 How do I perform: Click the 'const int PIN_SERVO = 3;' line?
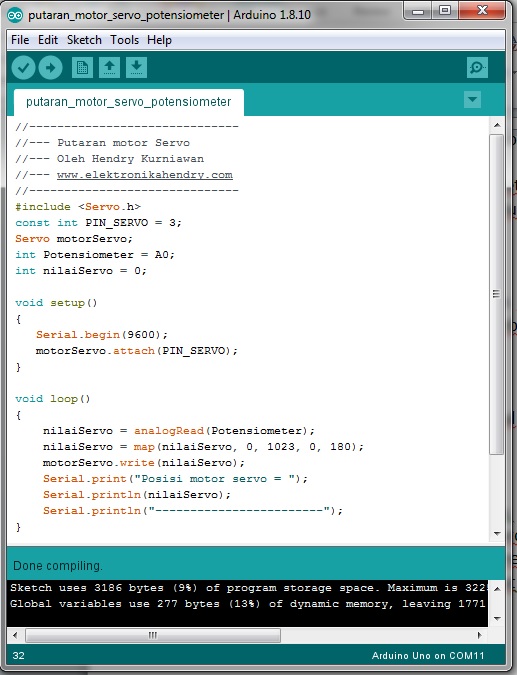[99, 223]
